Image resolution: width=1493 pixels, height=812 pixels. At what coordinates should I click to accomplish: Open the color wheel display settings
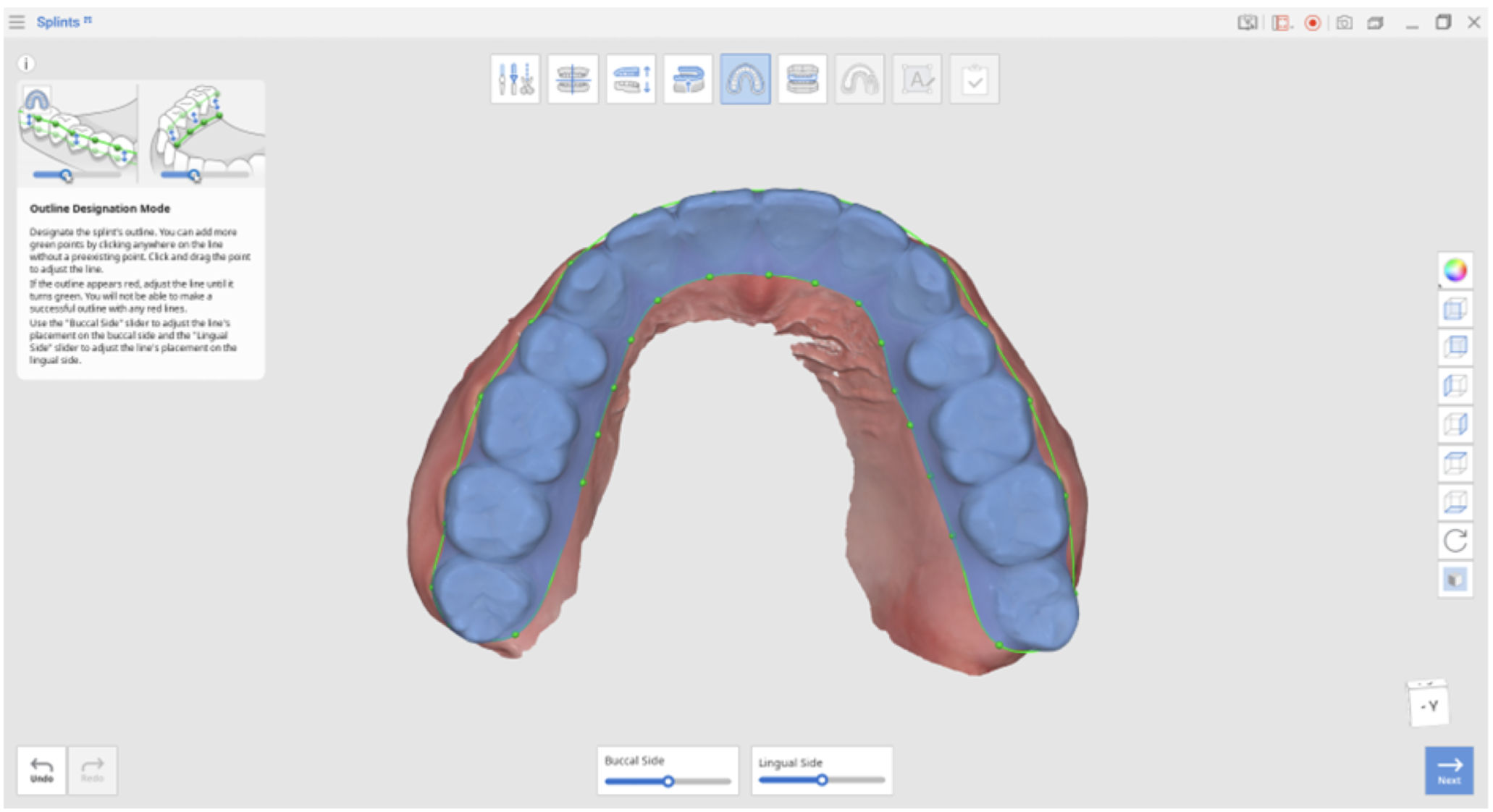pyautogui.click(x=1455, y=270)
